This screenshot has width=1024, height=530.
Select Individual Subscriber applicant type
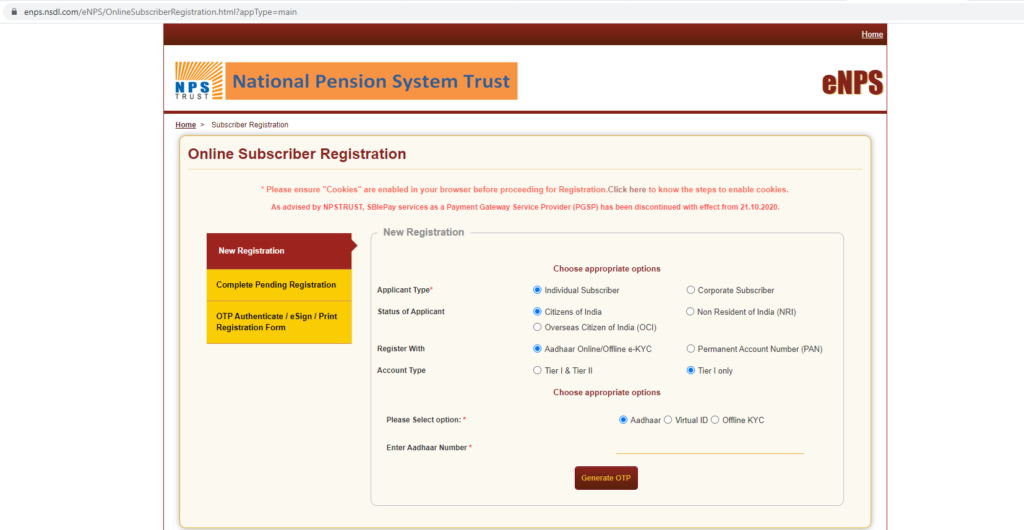click(x=537, y=290)
